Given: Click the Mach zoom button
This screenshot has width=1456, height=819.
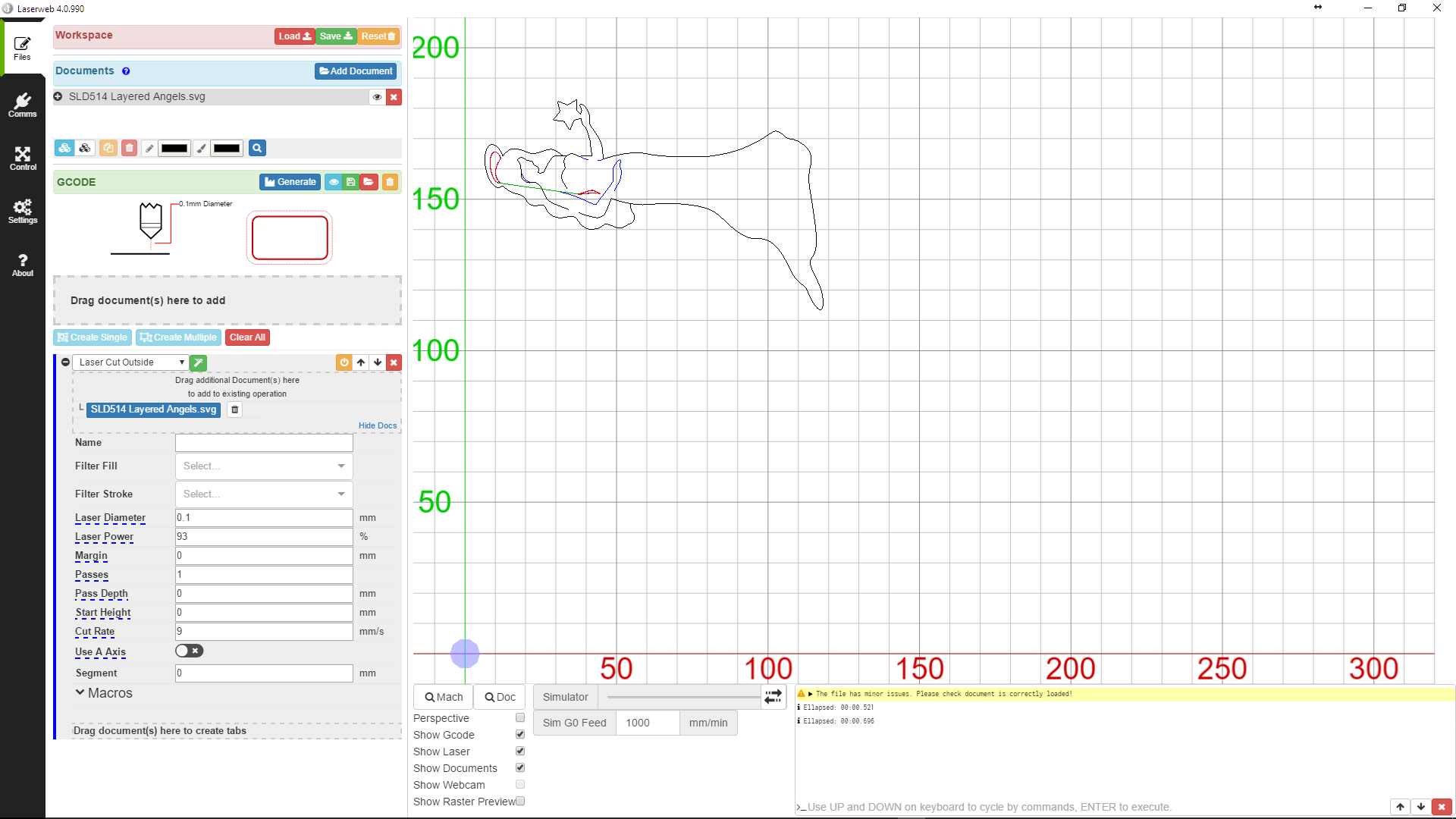Looking at the screenshot, I should click(x=444, y=697).
